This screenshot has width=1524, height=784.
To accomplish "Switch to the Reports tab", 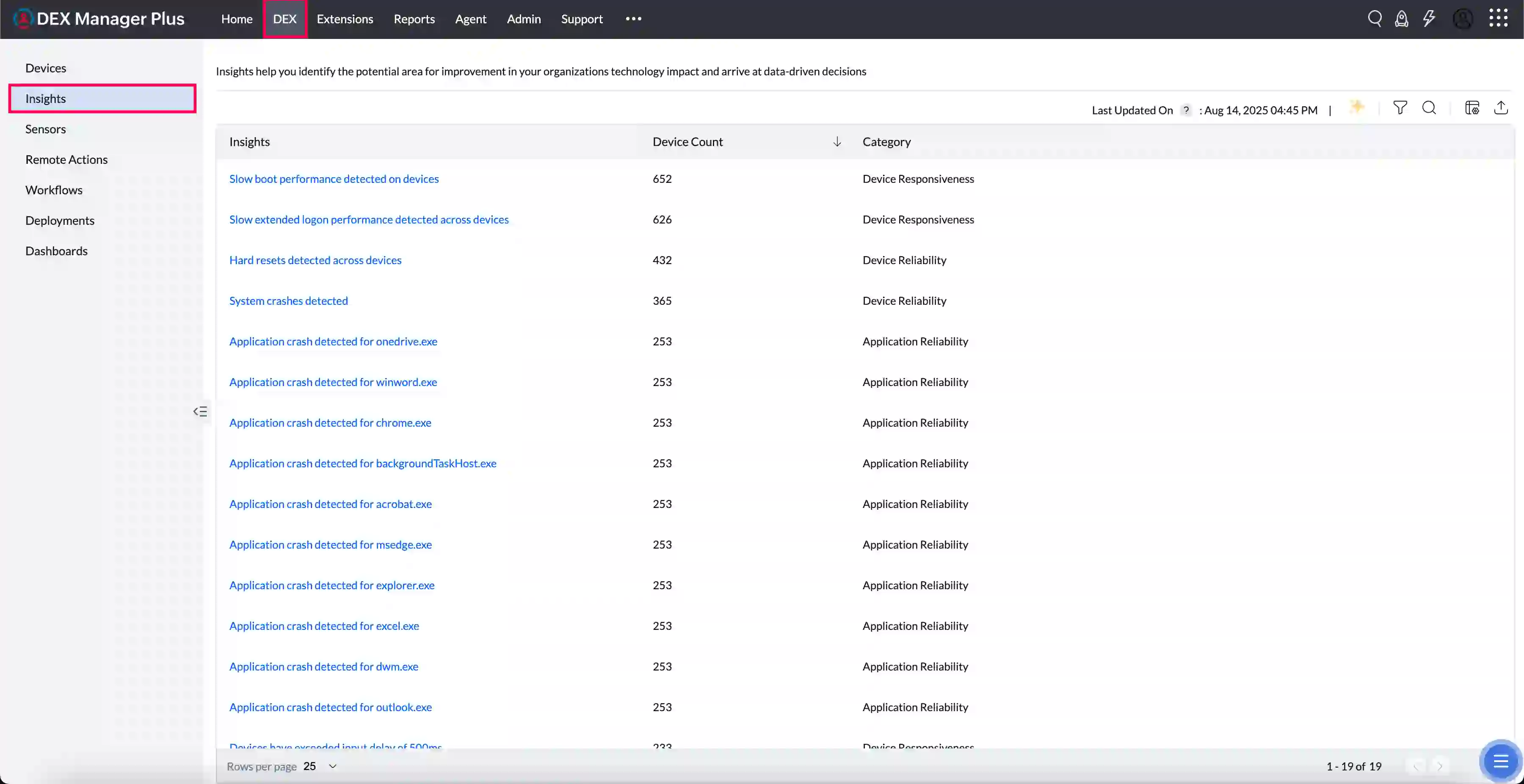I will pyautogui.click(x=414, y=19).
